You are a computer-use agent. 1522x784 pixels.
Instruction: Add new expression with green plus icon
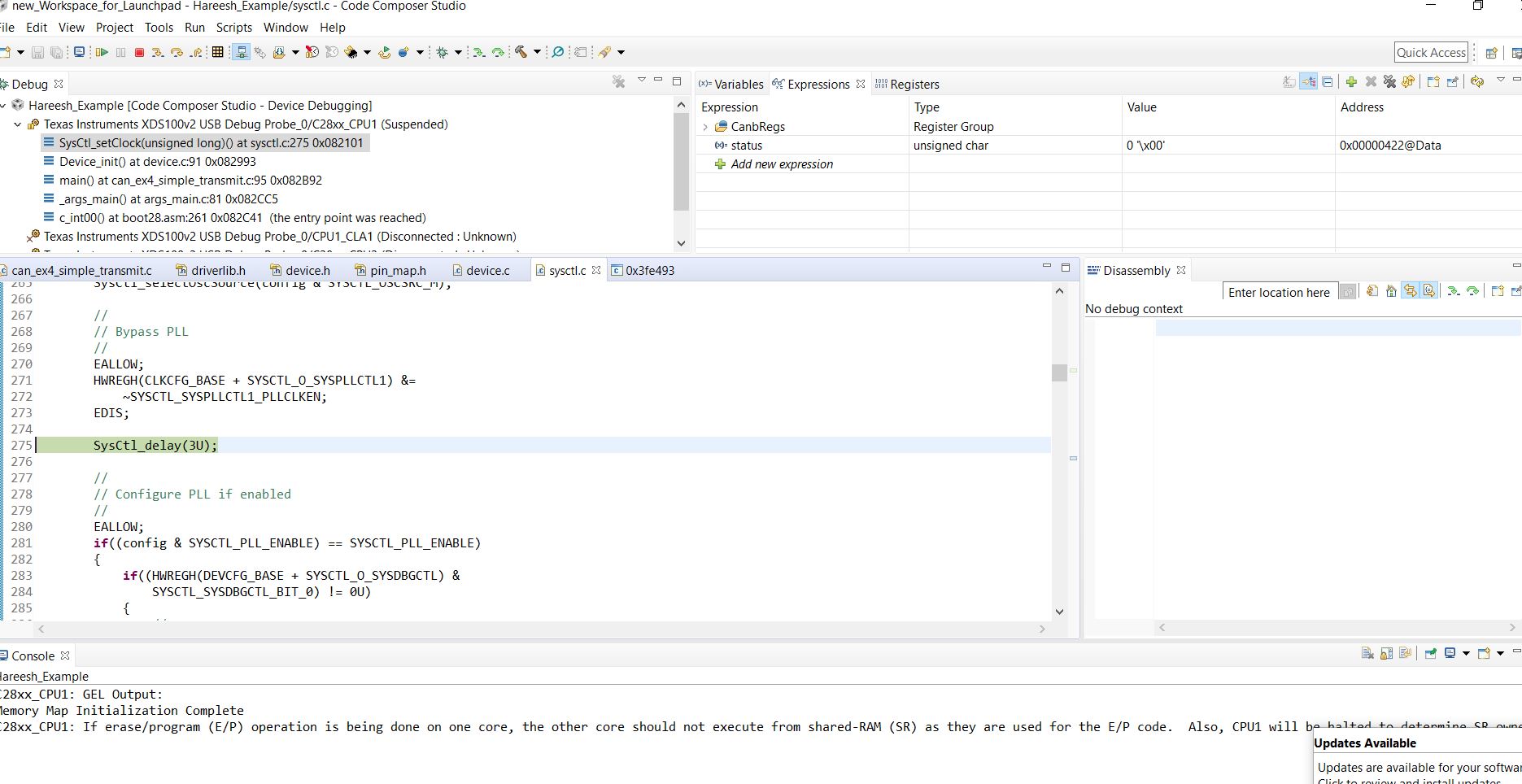pos(1351,82)
